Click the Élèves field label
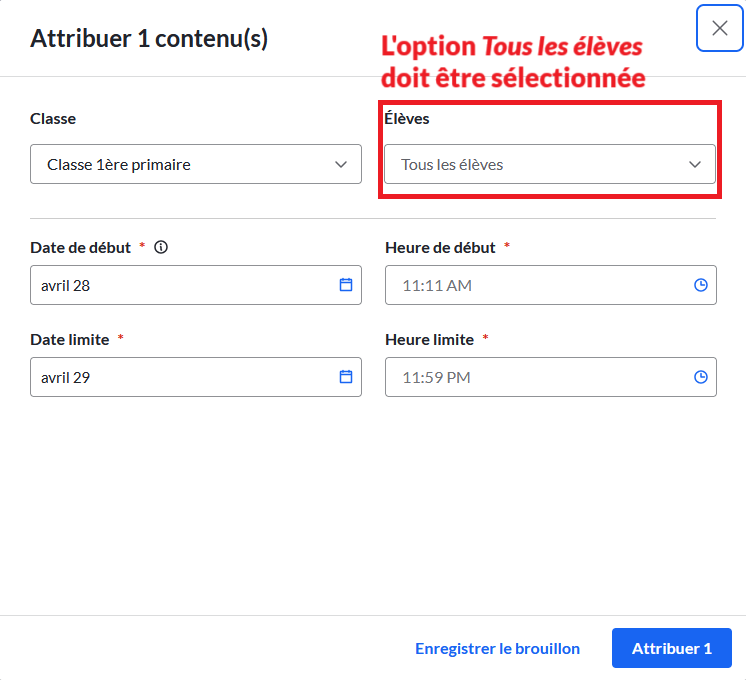 [407, 118]
